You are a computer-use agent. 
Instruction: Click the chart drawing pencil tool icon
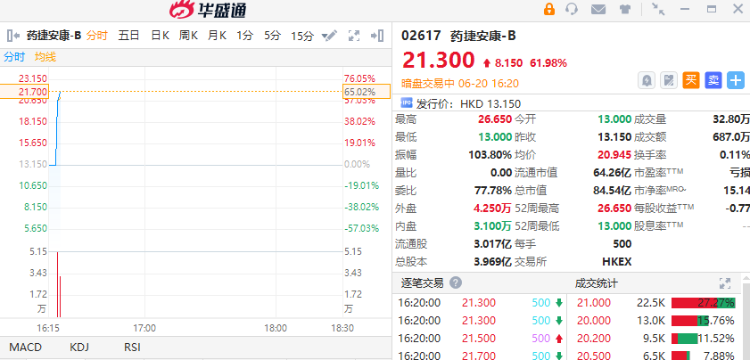pos(330,35)
